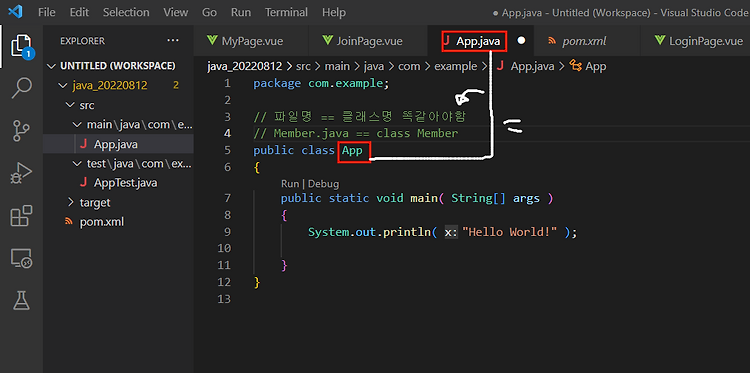
Task: Click App.java in the breadcrumb
Action: 532,66
